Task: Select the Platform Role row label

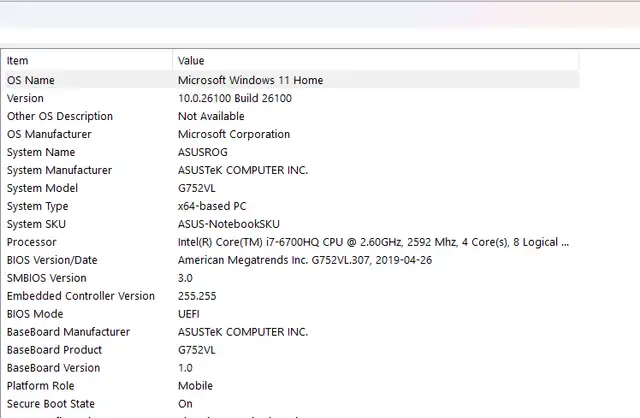Action: click(x=41, y=386)
